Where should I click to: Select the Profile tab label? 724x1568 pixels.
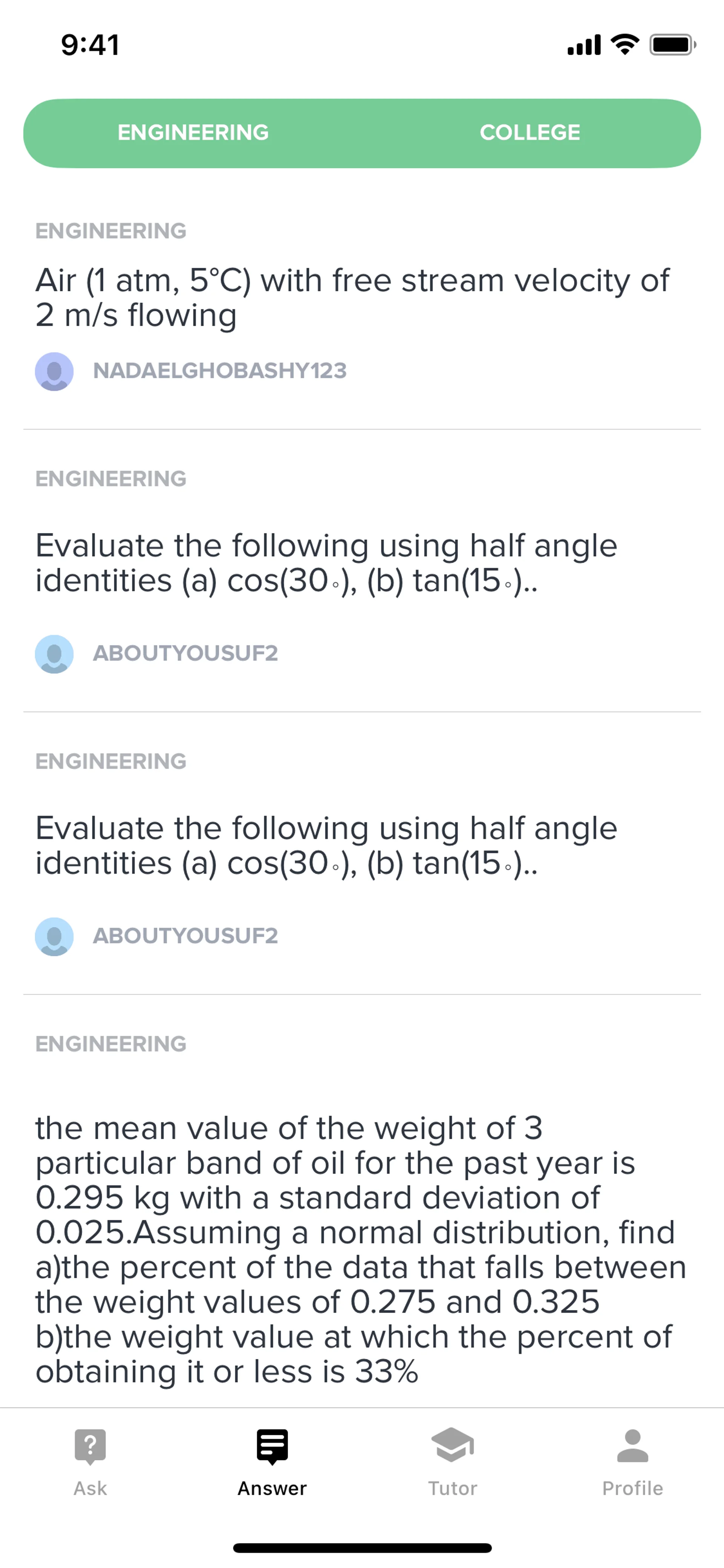pos(632,1488)
